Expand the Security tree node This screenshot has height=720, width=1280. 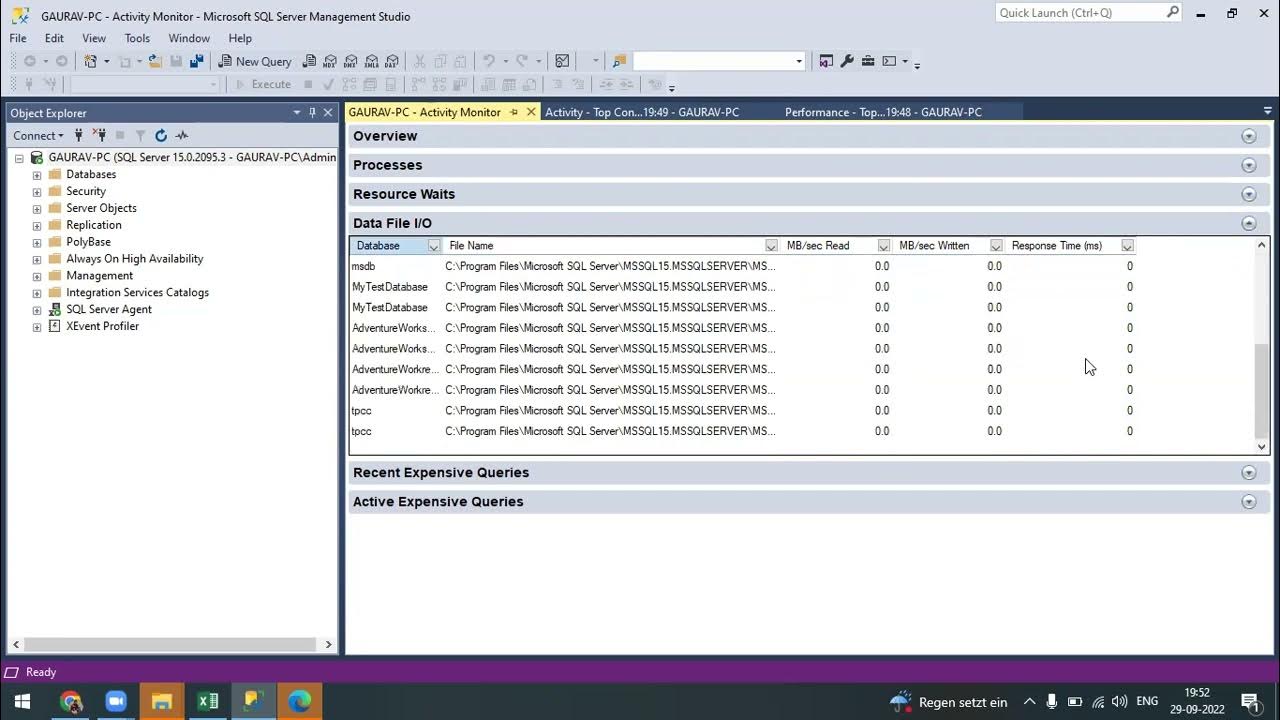37,192
